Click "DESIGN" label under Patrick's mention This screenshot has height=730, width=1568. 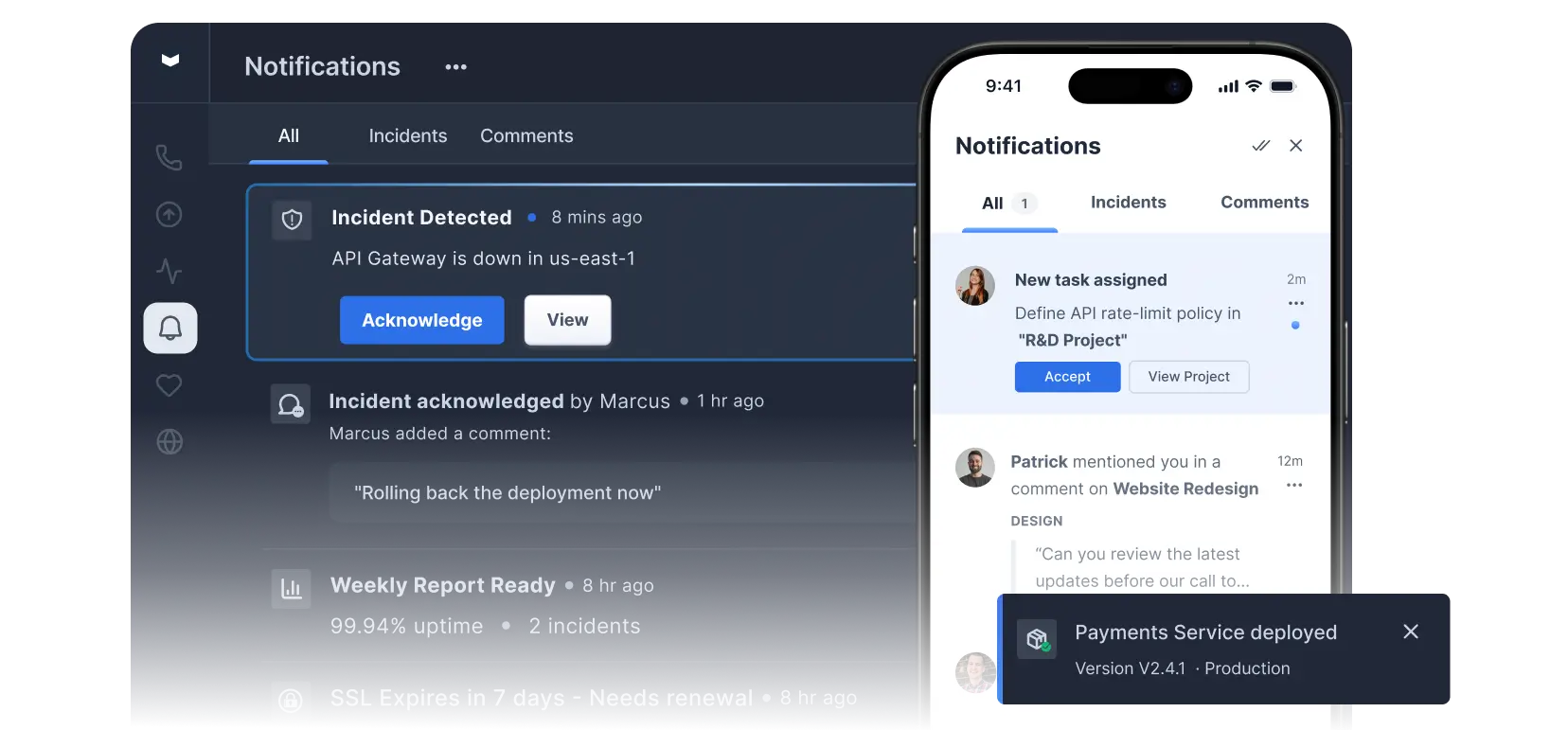tap(1037, 522)
